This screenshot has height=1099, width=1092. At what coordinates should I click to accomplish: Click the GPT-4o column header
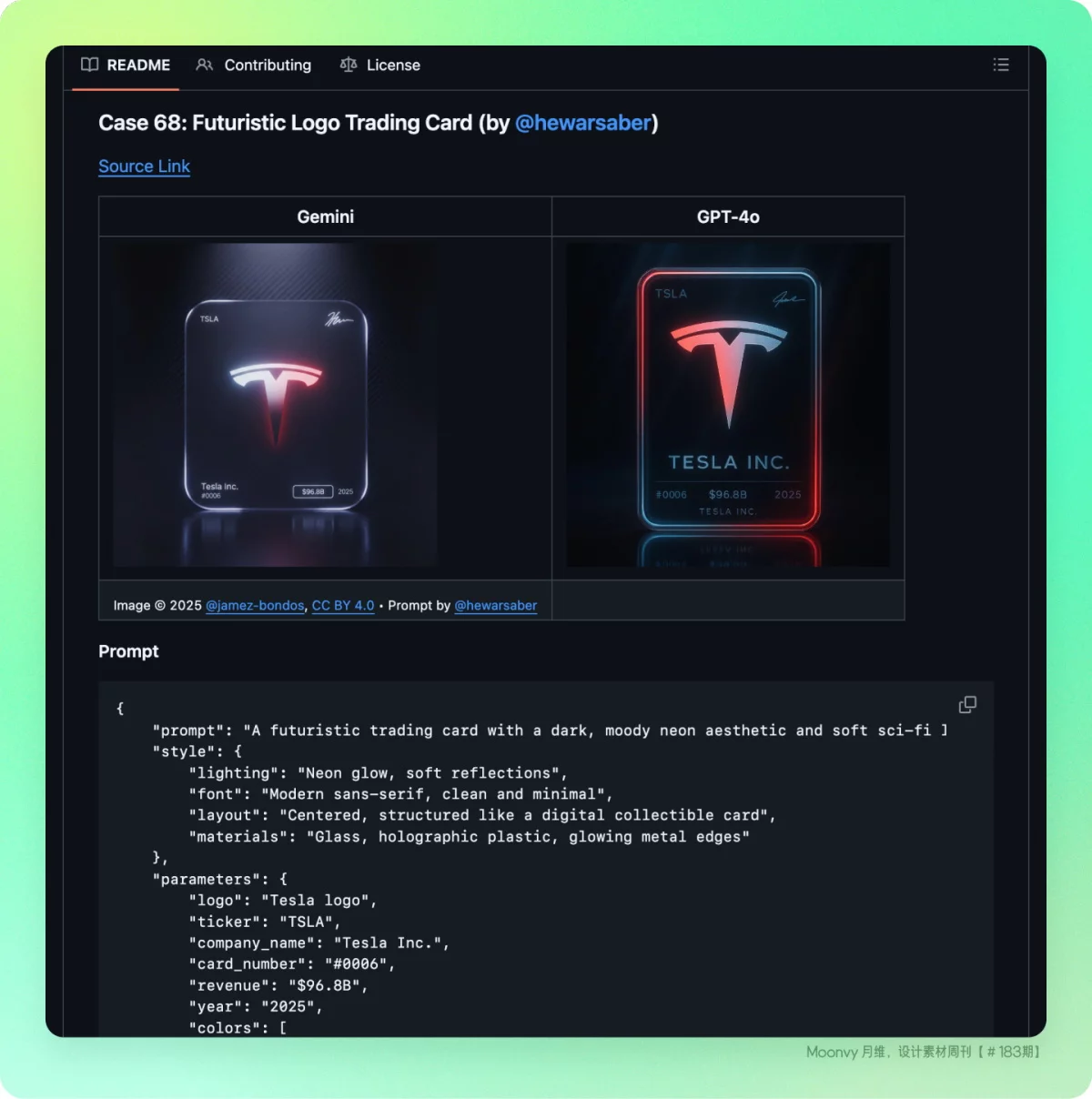coord(728,217)
